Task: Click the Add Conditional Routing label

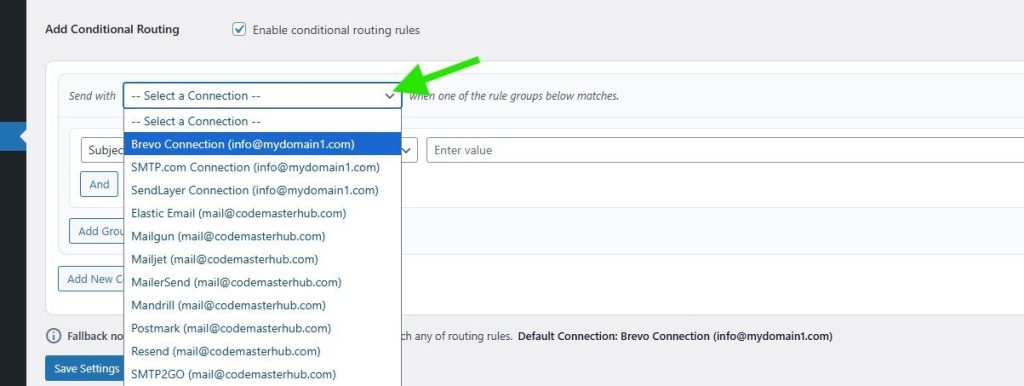Action: point(112,29)
